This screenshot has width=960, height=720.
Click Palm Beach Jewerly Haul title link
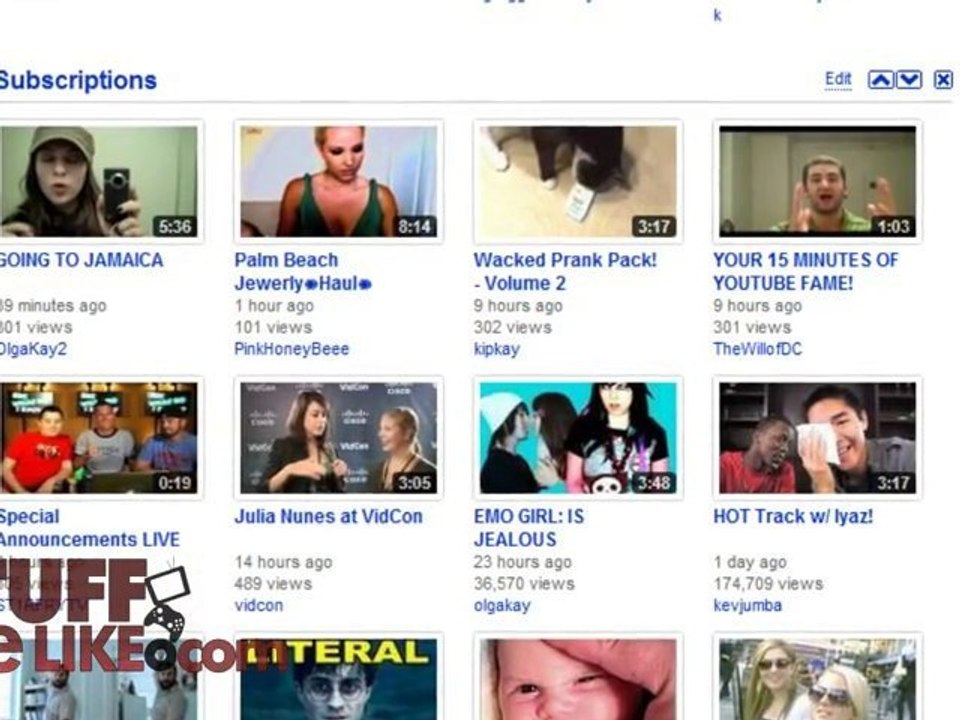point(302,271)
